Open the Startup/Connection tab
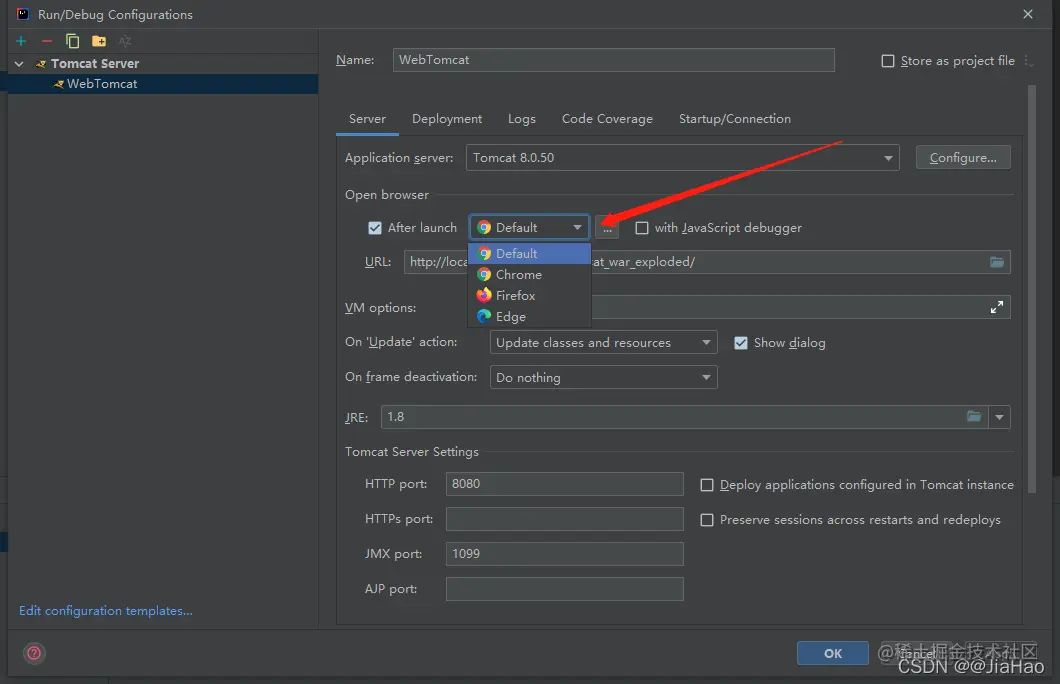Image resolution: width=1060 pixels, height=684 pixels. click(x=735, y=119)
